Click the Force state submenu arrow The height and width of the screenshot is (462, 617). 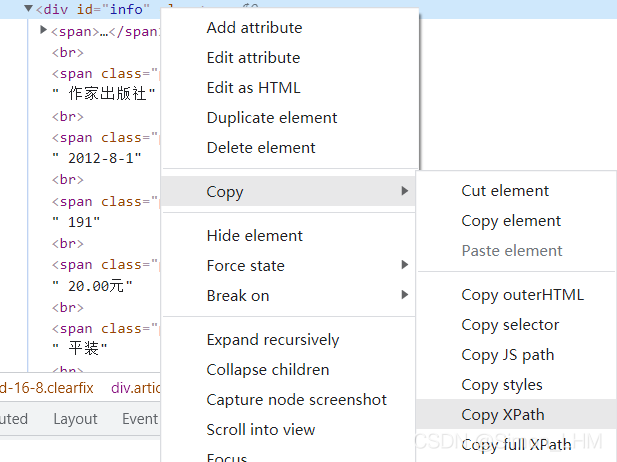click(x=405, y=264)
